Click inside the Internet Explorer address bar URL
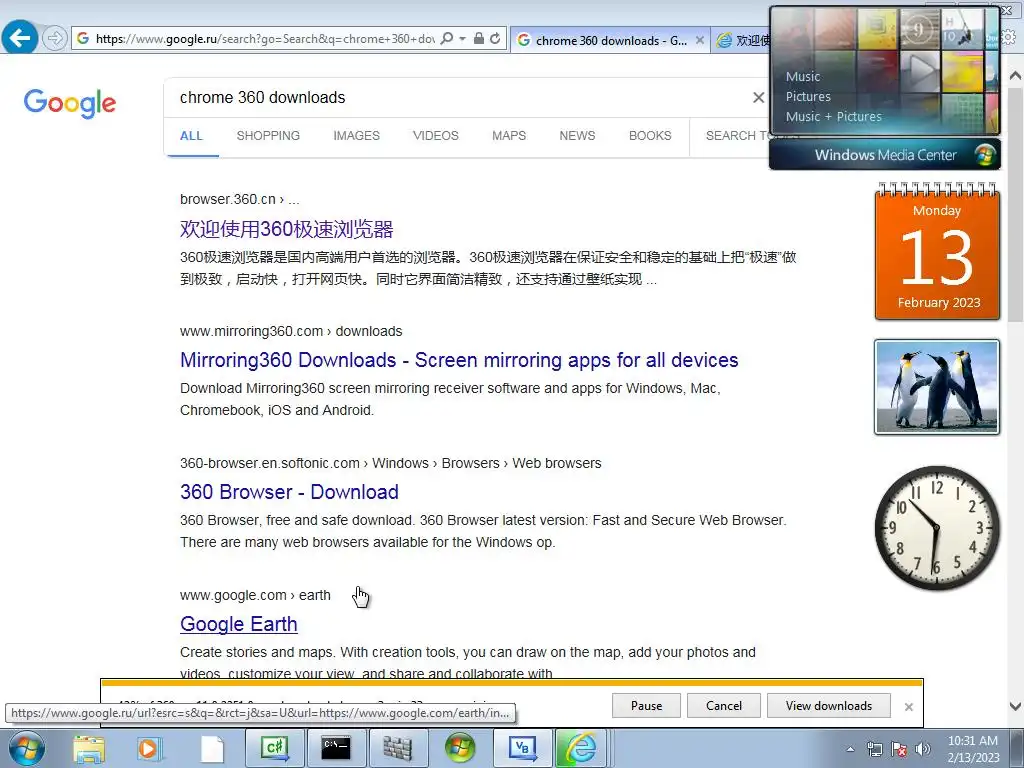 click(264, 39)
